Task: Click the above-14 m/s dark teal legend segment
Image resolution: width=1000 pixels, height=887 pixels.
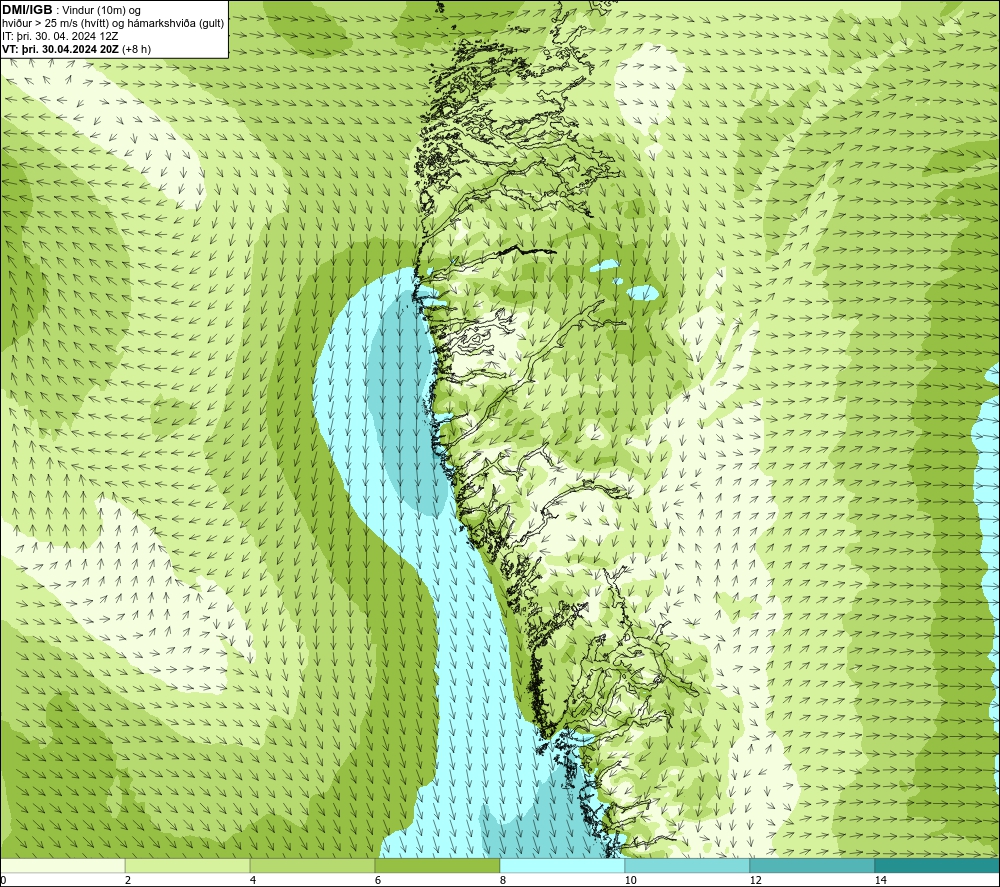Action: 938,865
